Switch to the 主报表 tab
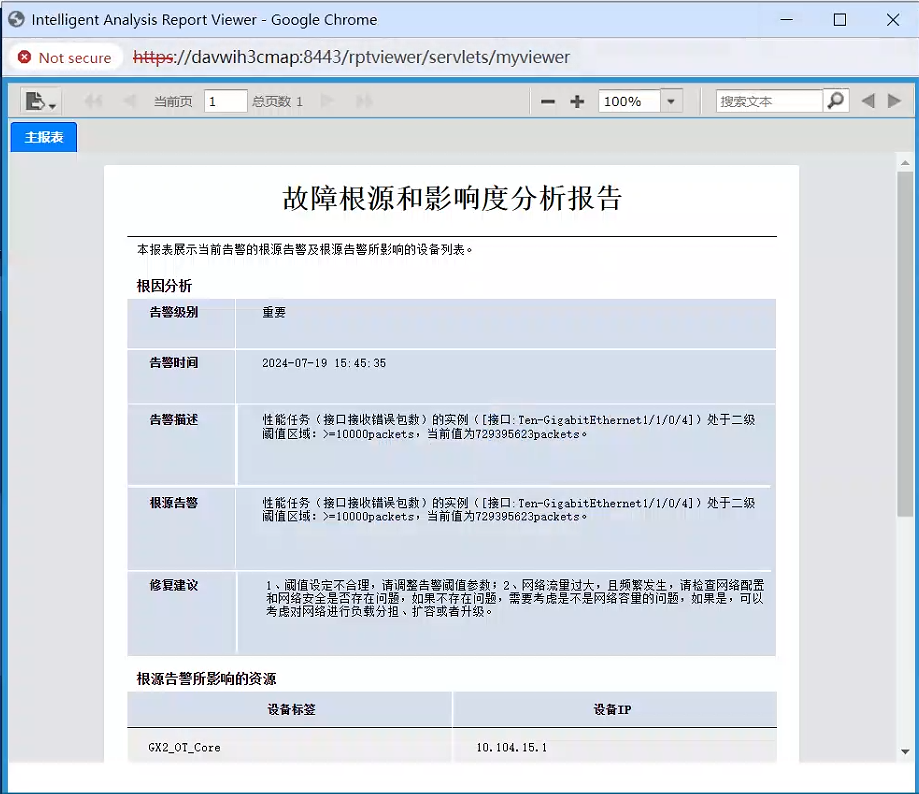 point(44,137)
